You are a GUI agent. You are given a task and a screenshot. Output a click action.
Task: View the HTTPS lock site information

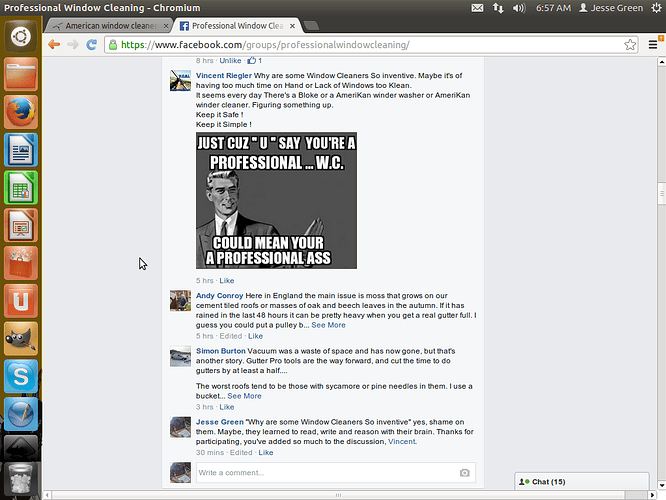[x=113, y=45]
